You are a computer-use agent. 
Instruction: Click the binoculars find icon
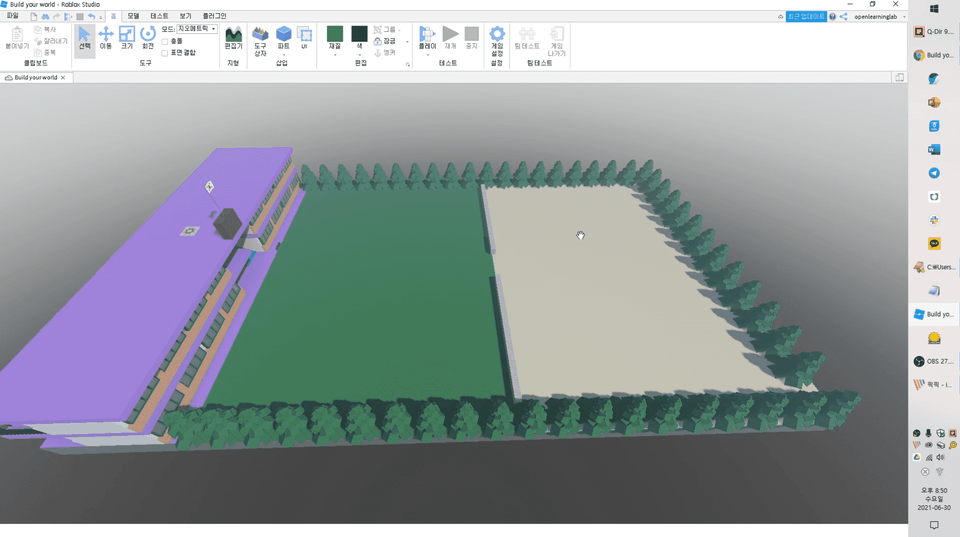coord(45,17)
